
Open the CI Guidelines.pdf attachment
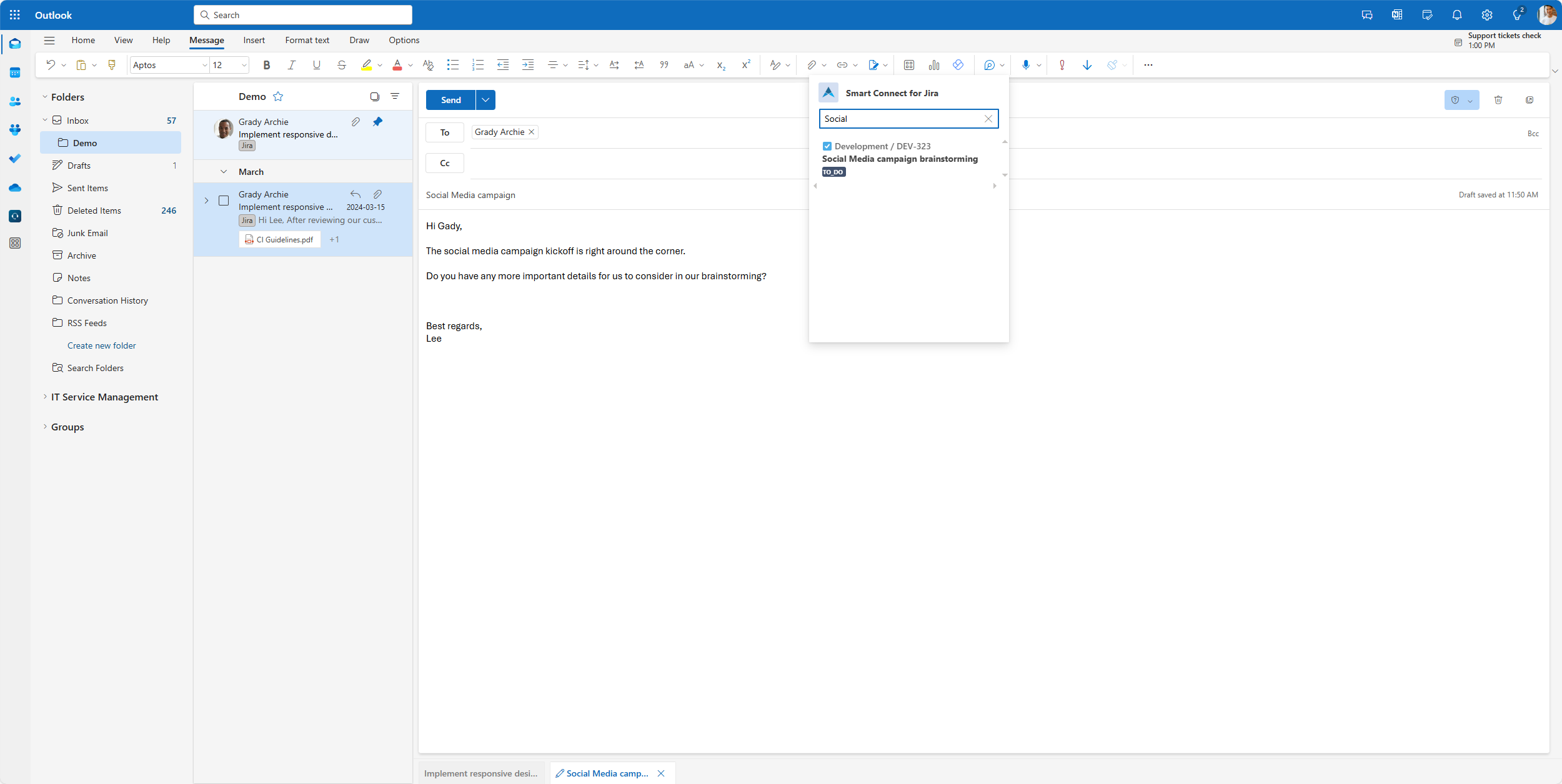280,239
